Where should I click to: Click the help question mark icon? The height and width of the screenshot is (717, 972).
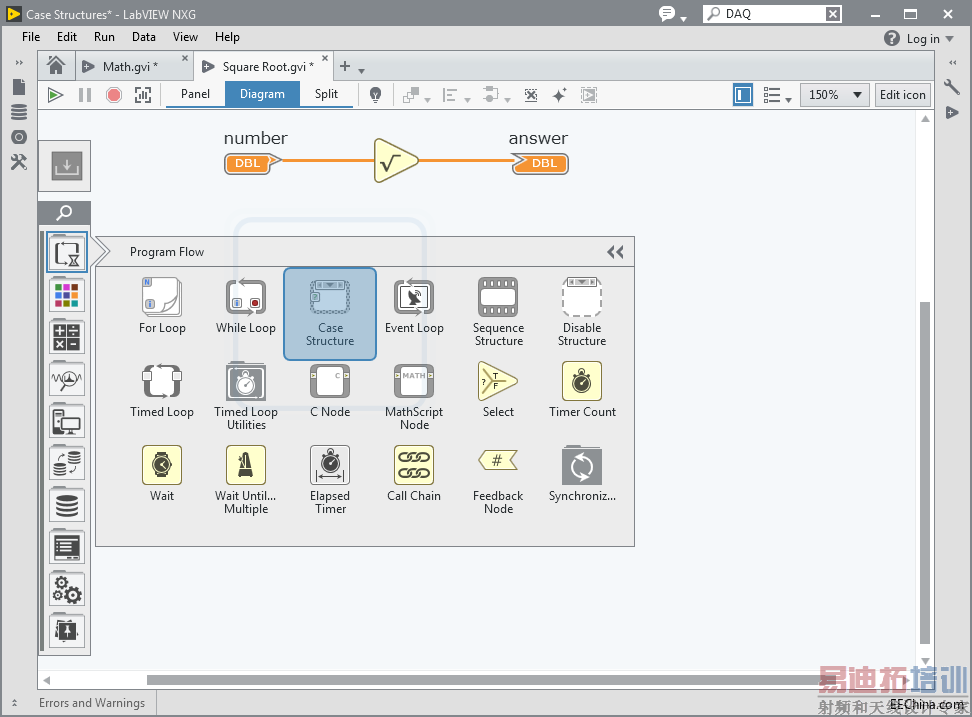tap(891, 38)
